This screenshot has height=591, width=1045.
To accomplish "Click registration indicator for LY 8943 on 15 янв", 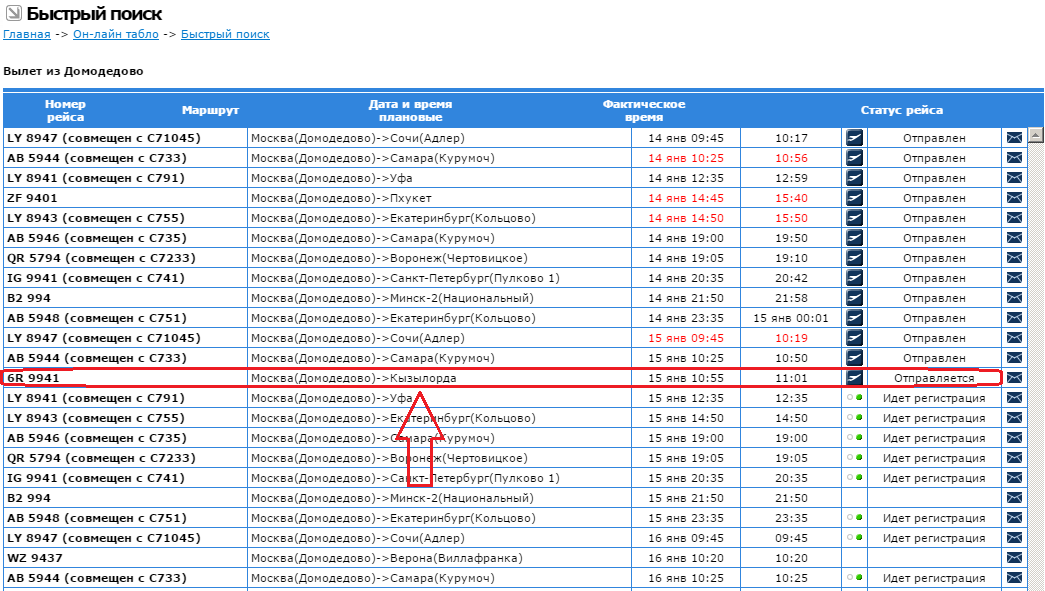I will 854,418.
